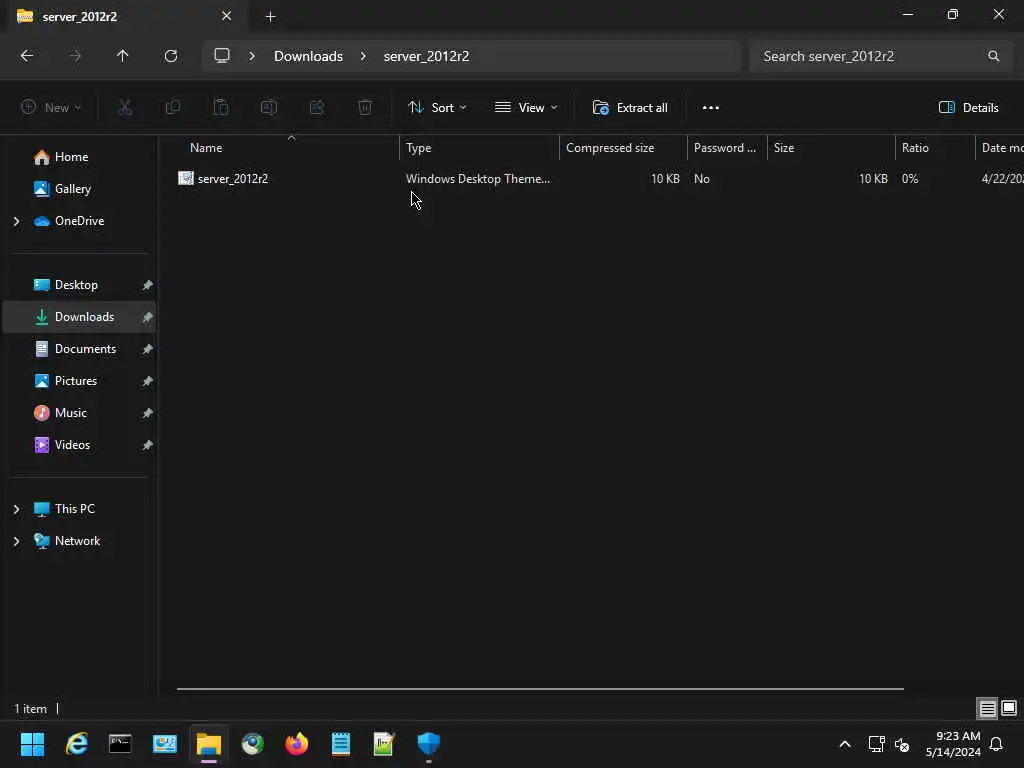This screenshot has width=1024, height=768.
Task: Click Downloads in the address breadcrumb
Action: click(308, 56)
